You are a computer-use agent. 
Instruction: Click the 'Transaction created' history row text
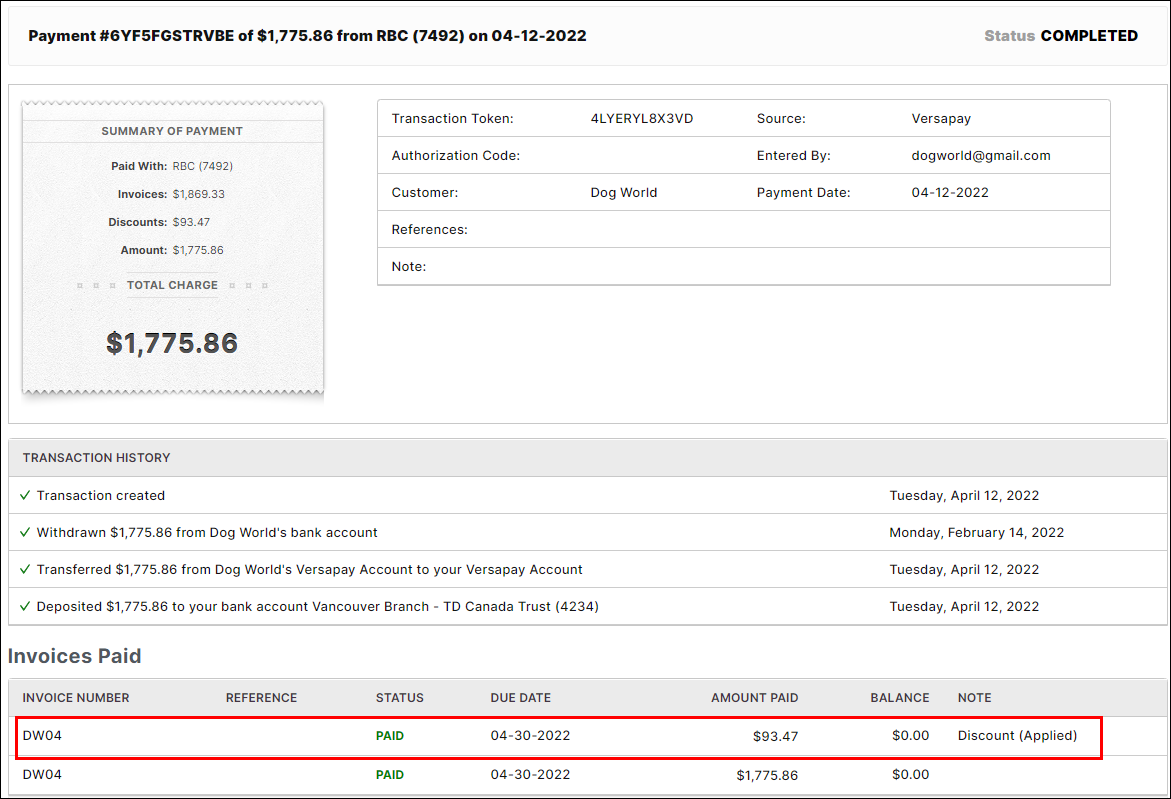(101, 495)
